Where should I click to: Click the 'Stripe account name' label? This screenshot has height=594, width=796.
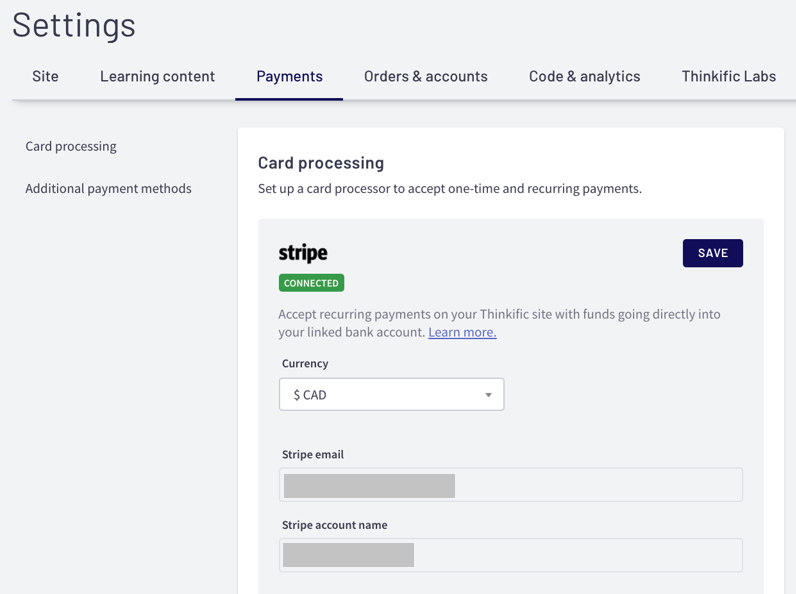(335, 525)
